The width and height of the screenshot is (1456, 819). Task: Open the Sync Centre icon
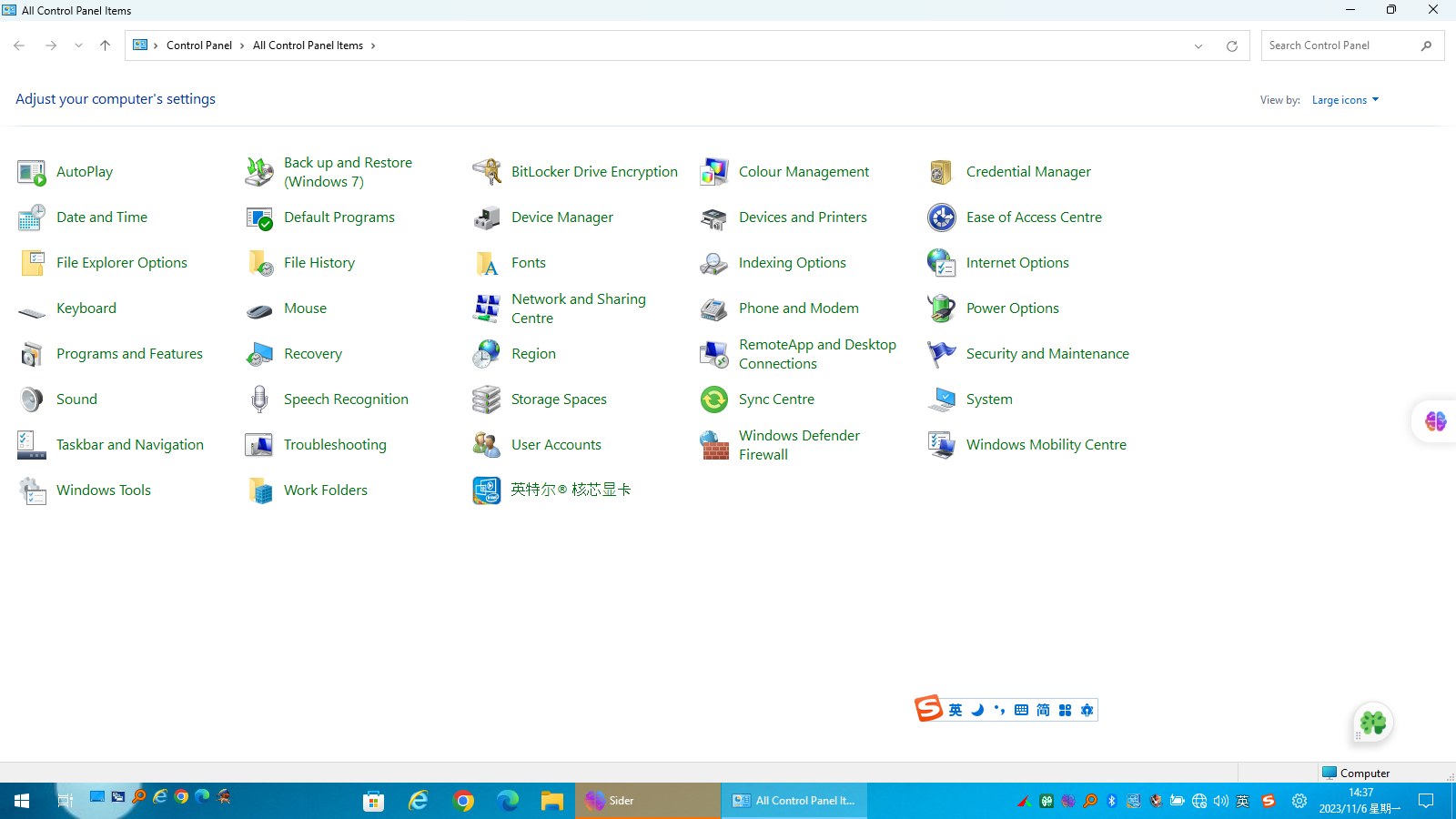point(714,399)
